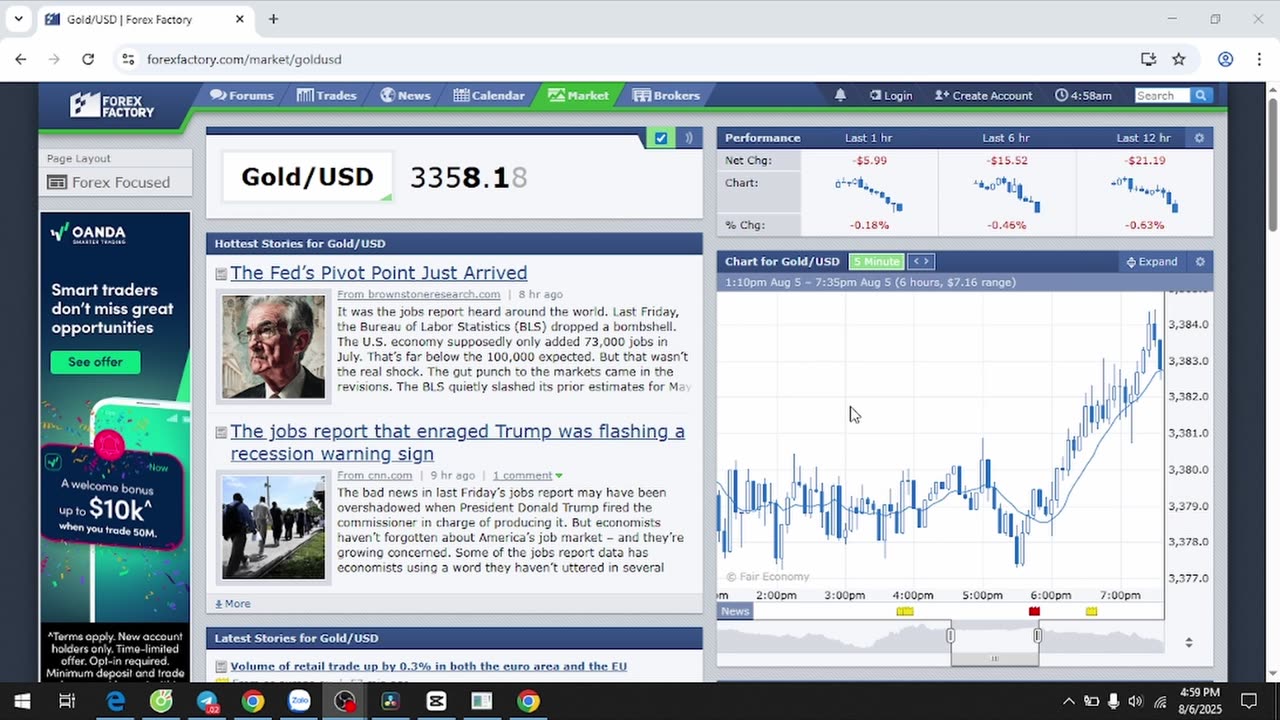Click the Jerome Powell story thumbnail
1280x720 pixels.
click(273, 346)
